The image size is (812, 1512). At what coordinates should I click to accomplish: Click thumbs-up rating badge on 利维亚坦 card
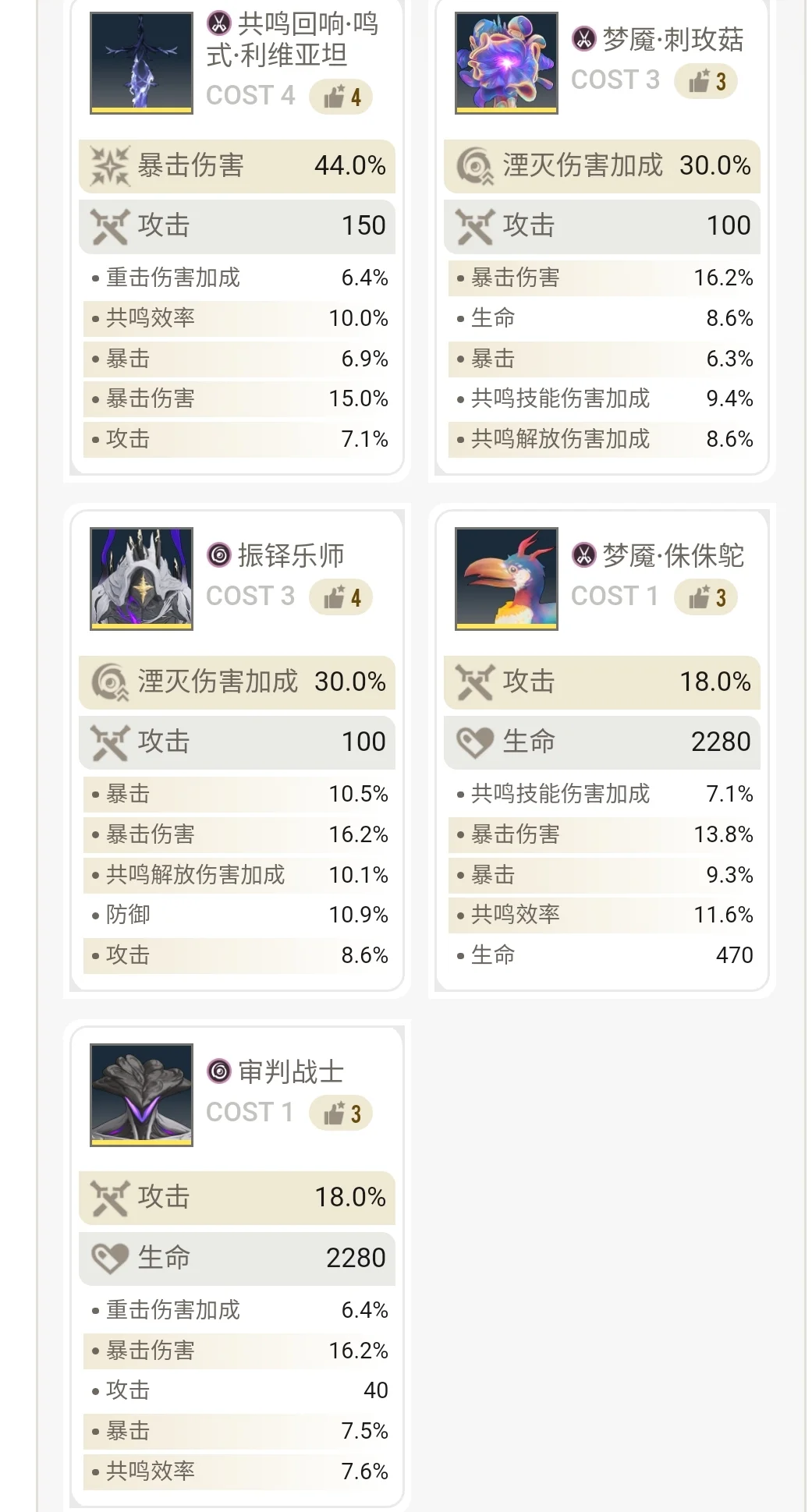click(x=341, y=97)
